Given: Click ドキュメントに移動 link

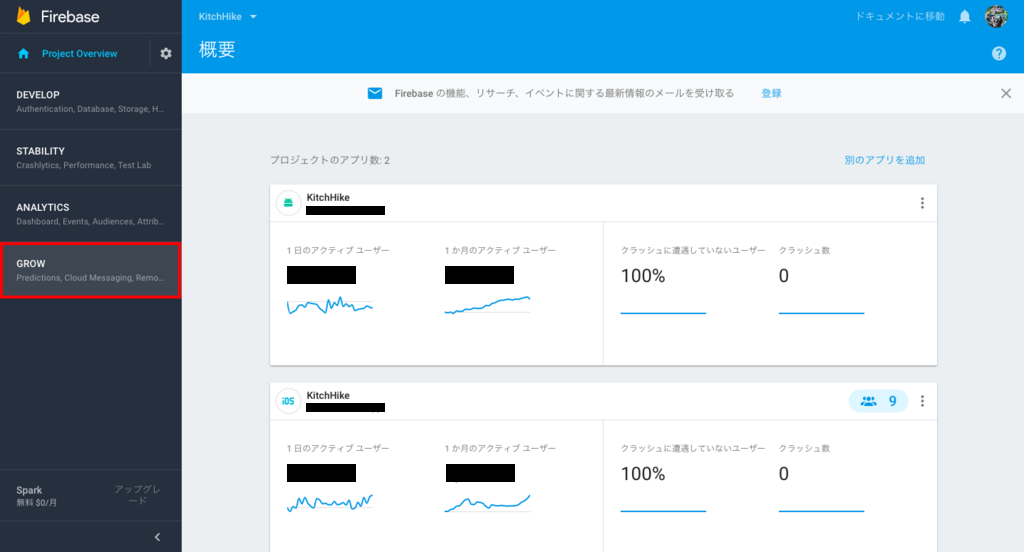Looking at the screenshot, I should (900, 16).
